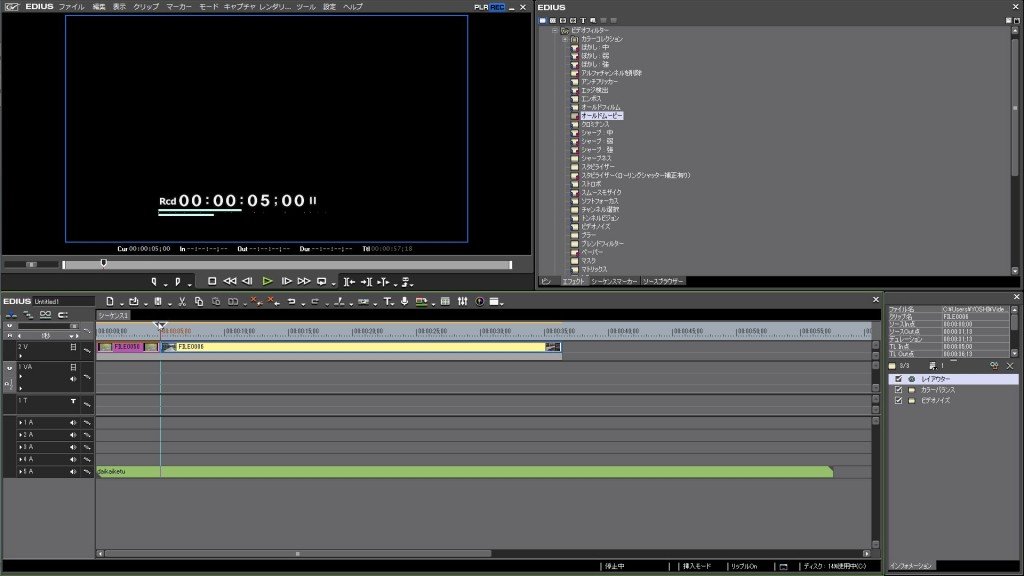Select the シーケンス1 sequence tab
1024x576 pixels.
[113, 315]
